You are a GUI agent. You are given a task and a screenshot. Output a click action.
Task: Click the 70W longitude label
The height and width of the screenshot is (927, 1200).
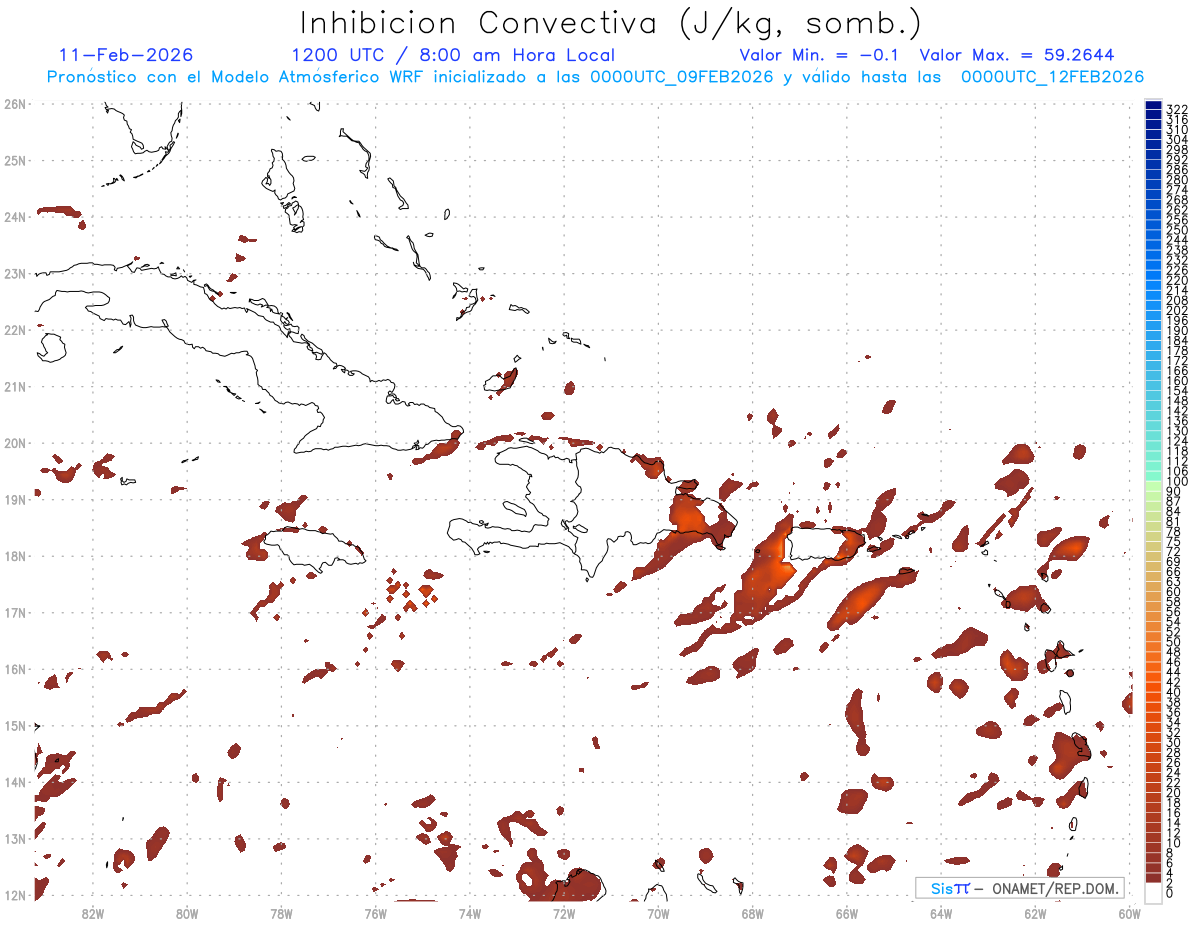tap(658, 913)
